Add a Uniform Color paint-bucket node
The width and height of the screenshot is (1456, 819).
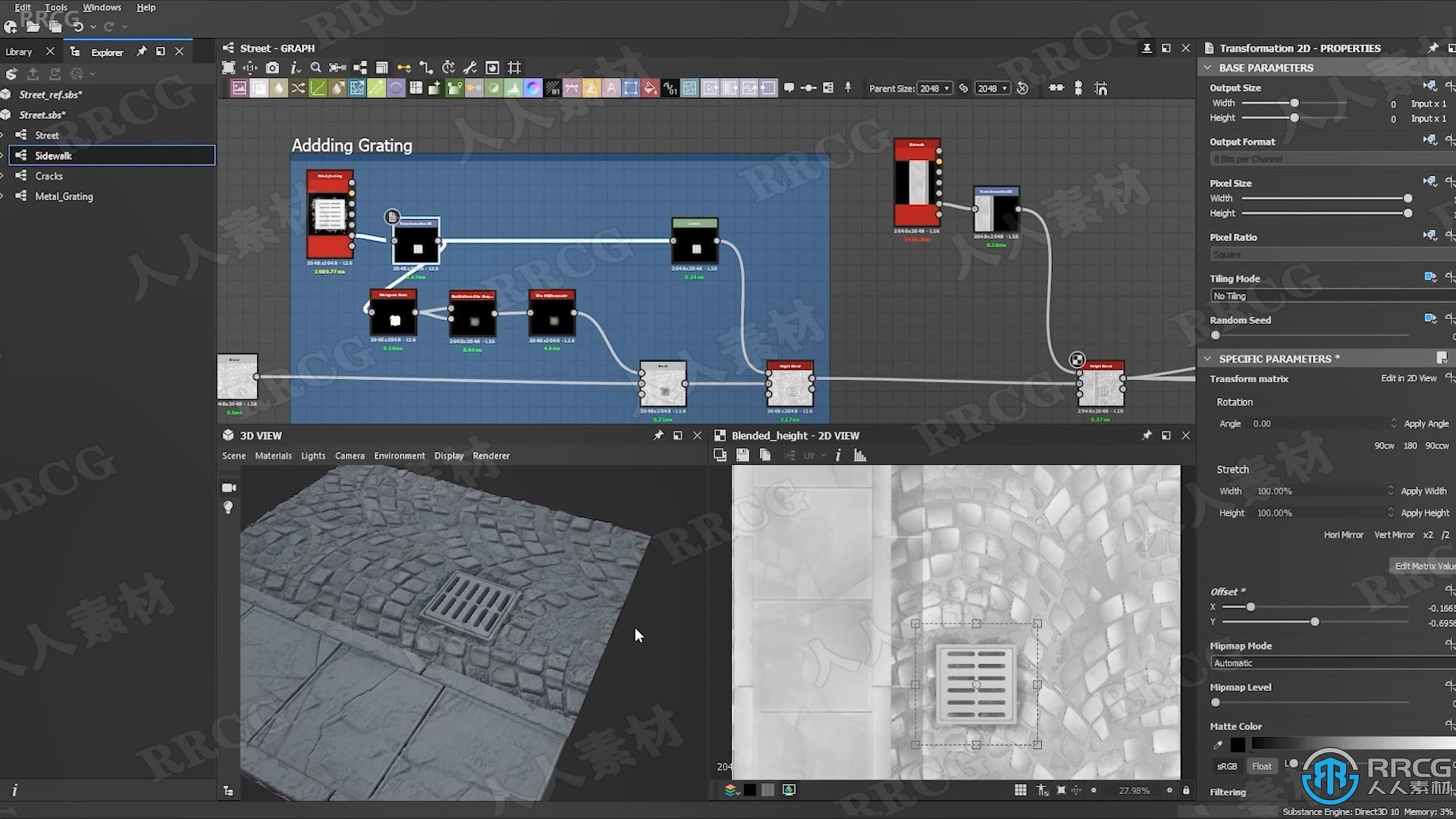click(x=651, y=88)
